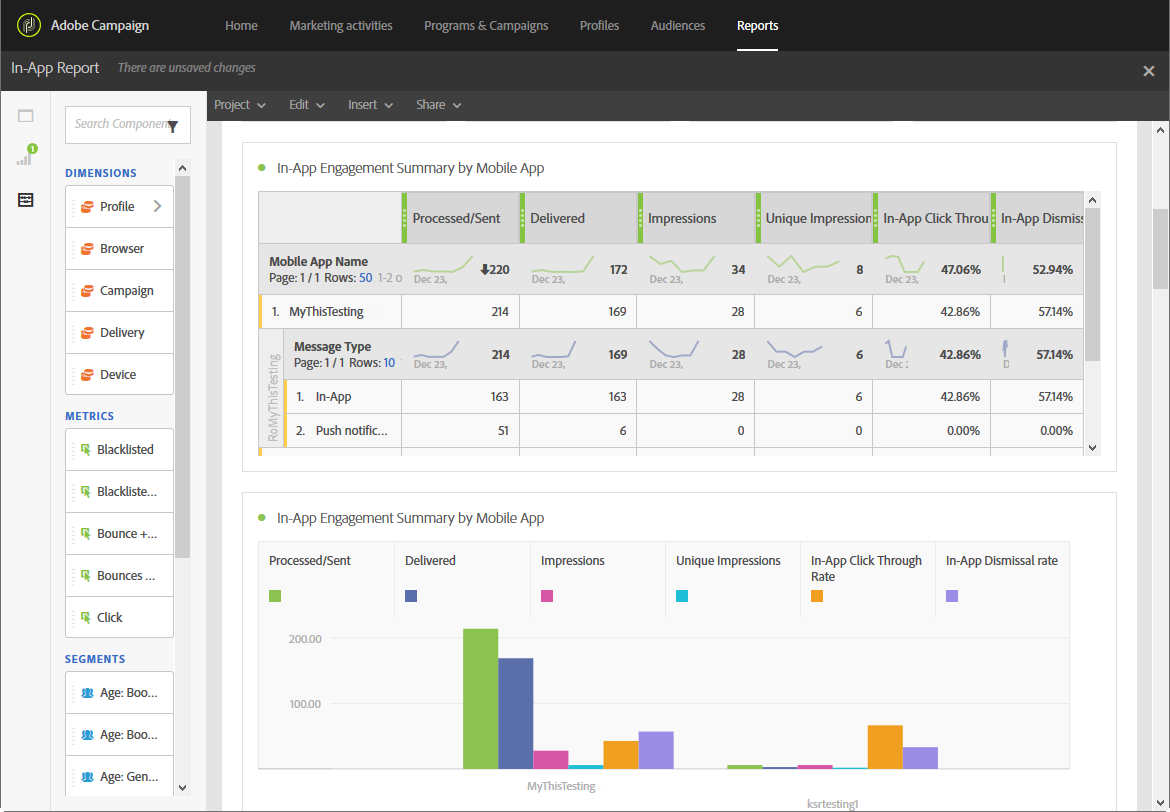Click the Browser dimension icon
1170x812 pixels.
pos(87,249)
